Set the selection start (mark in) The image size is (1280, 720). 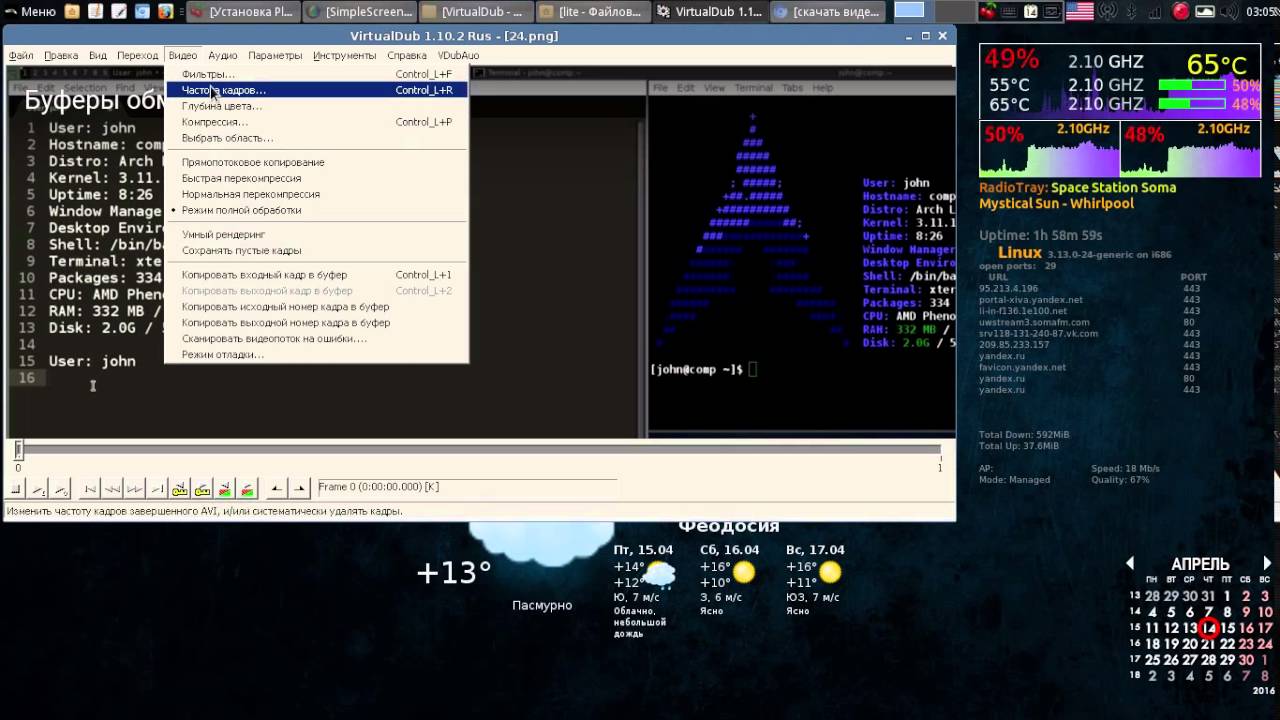[x=276, y=489]
